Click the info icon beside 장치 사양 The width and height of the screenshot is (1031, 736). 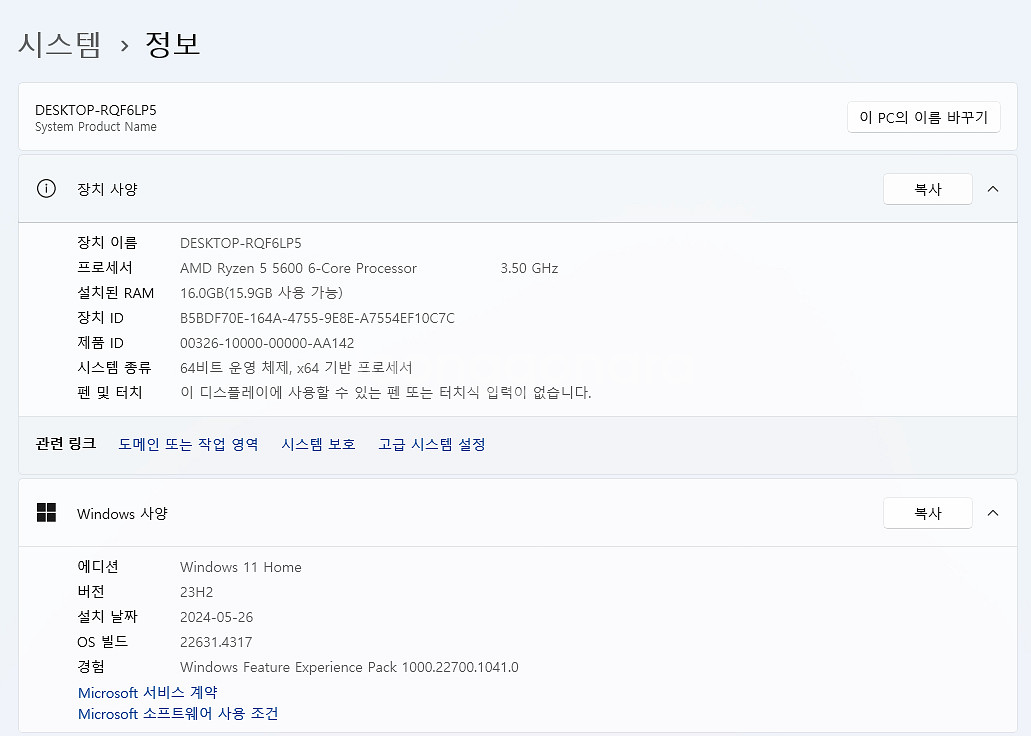point(46,189)
